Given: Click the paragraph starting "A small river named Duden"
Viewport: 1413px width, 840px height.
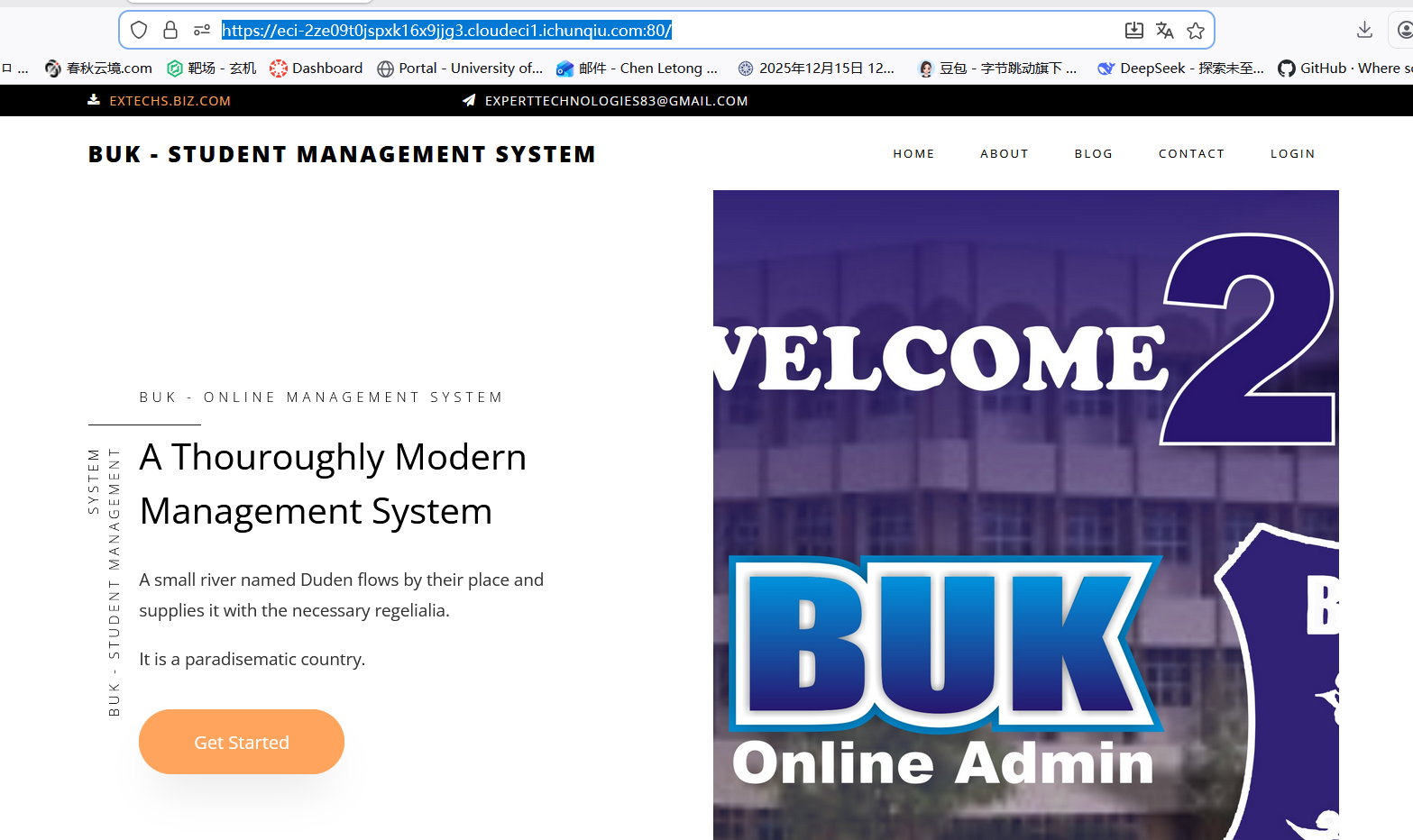Looking at the screenshot, I should 341,595.
